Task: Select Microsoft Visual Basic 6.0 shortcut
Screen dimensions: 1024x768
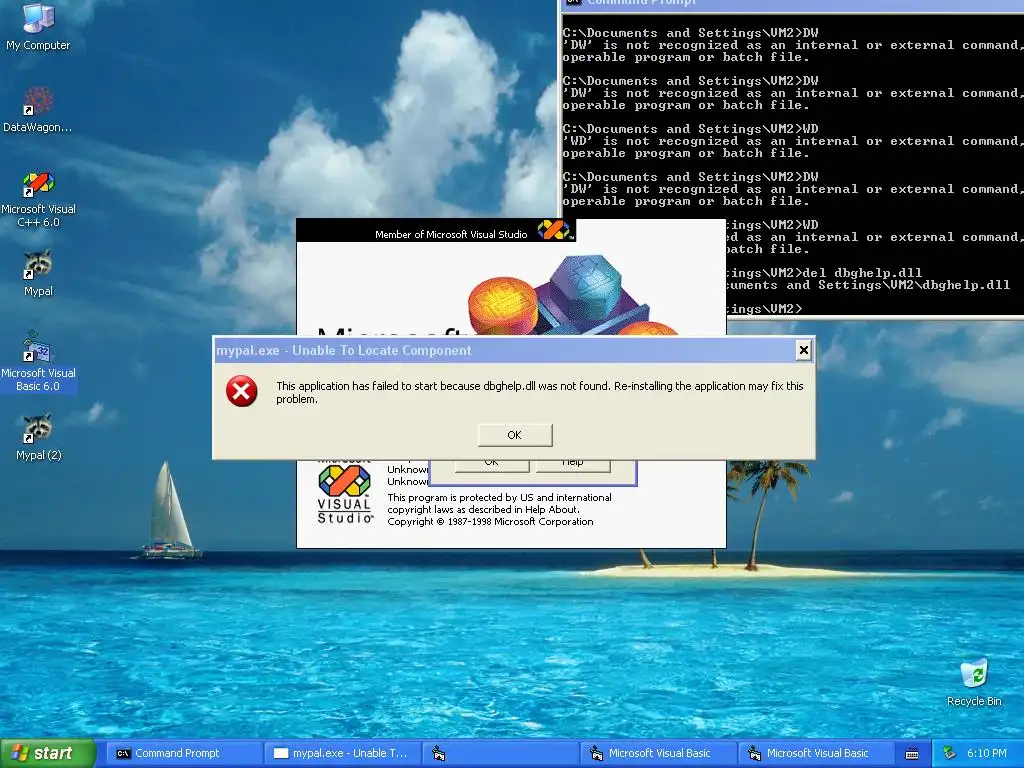Action: click(38, 362)
